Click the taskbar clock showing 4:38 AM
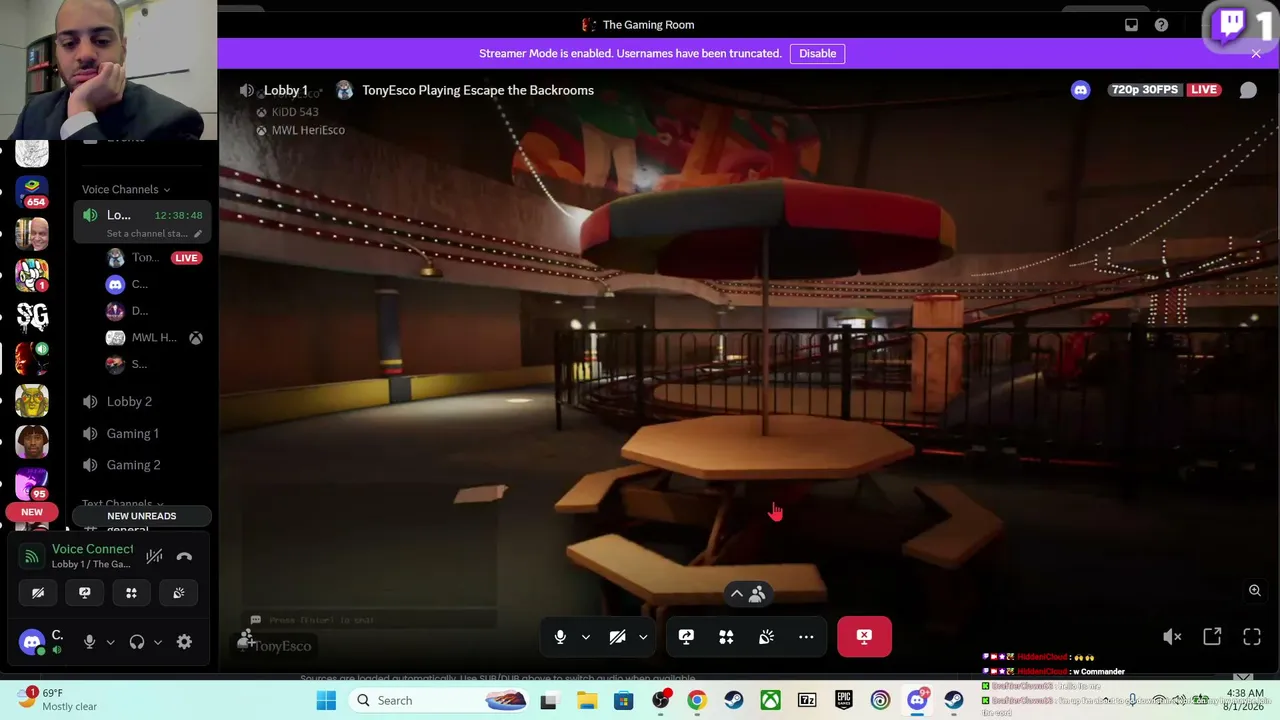Viewport: 1280px width, 720px height. [1245, 700]
